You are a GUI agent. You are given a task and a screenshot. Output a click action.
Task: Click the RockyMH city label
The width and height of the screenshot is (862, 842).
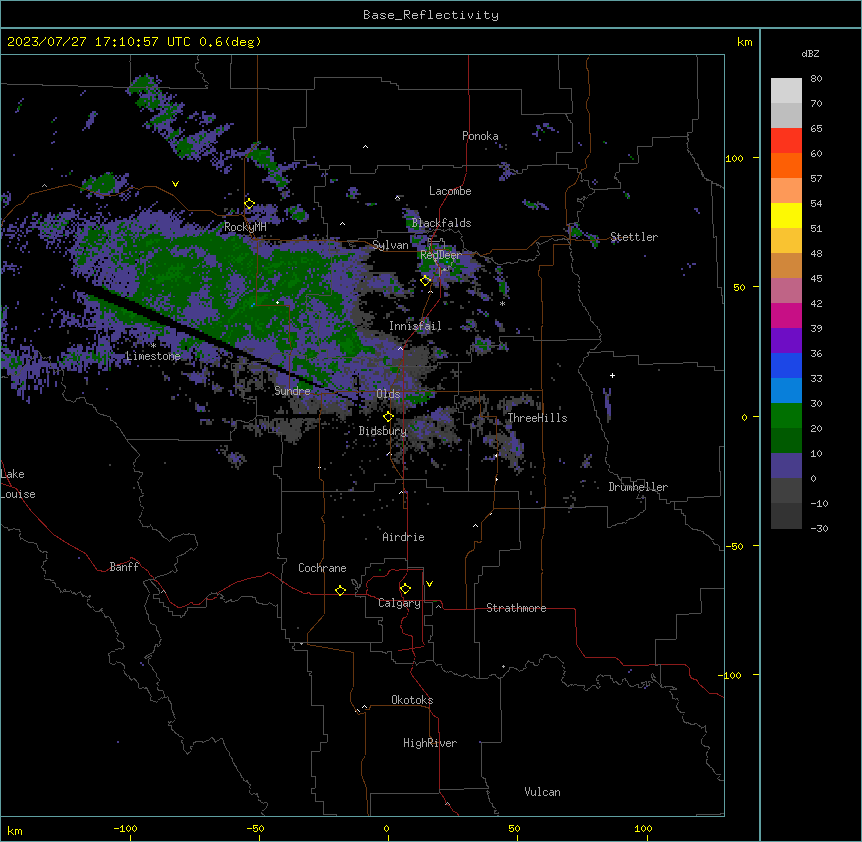pos(245,227)
